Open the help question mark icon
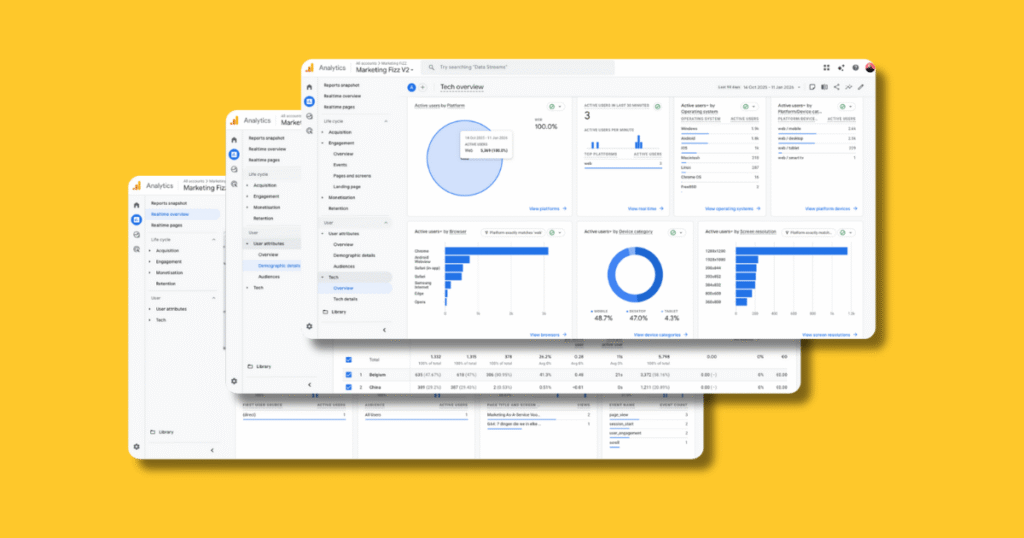 (855, 67)
